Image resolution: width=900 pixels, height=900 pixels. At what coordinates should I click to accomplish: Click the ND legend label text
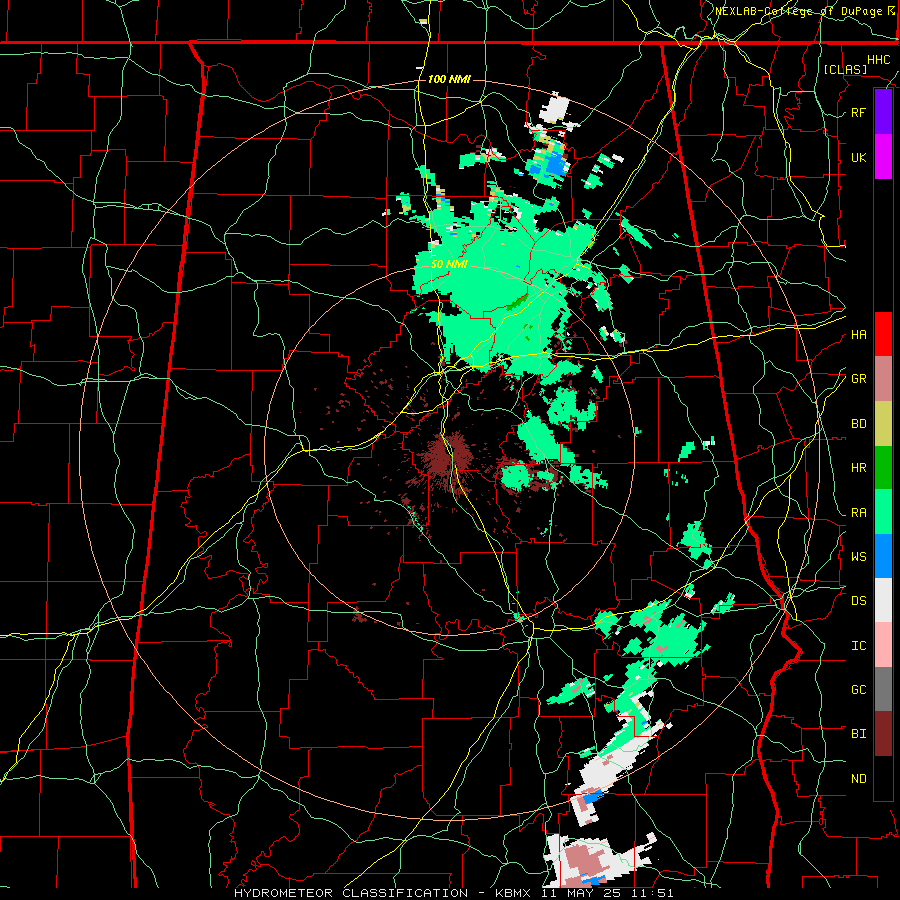click(858, 779)
